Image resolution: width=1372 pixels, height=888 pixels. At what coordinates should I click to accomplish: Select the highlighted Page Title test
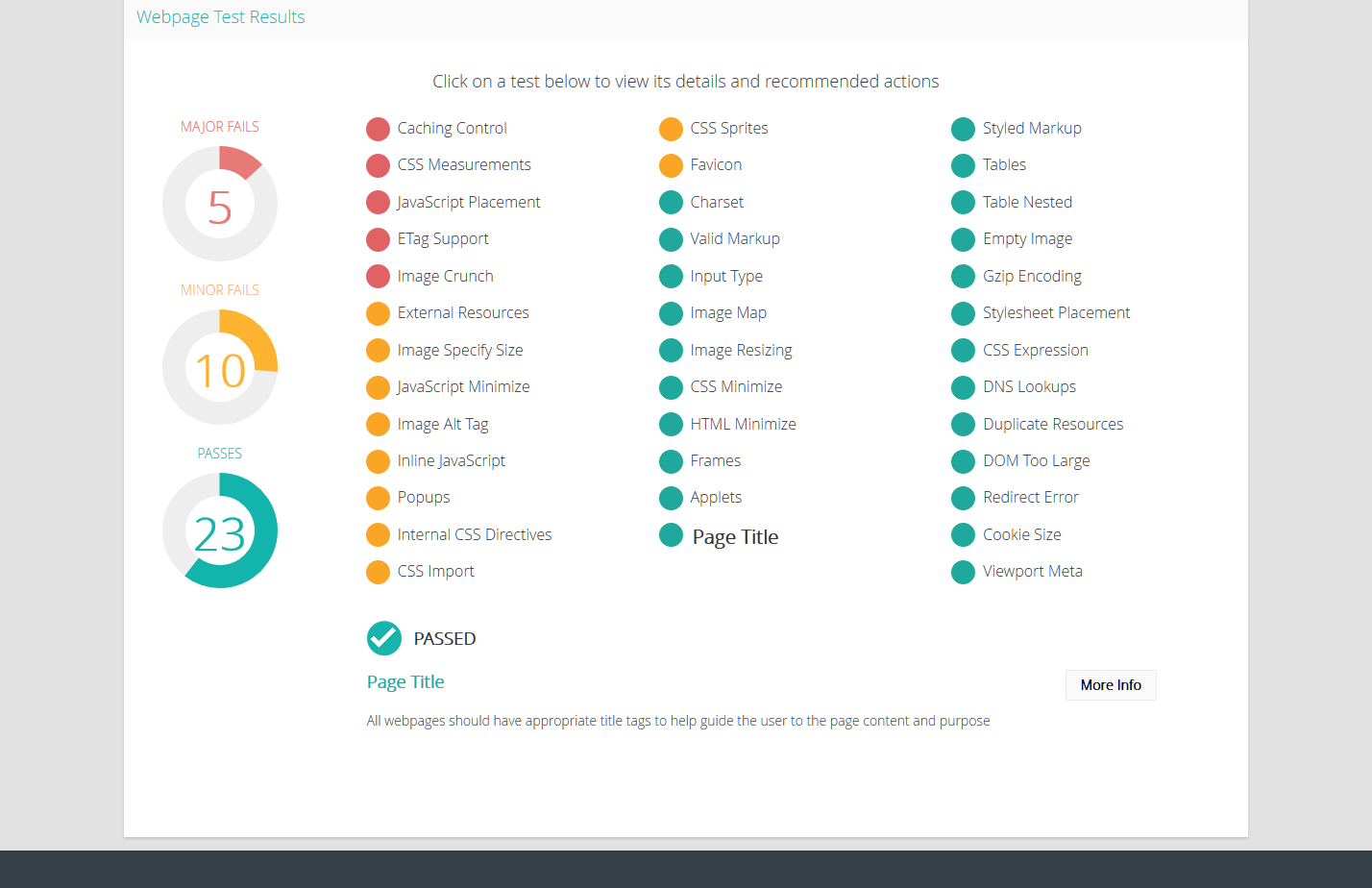(735, 537)
